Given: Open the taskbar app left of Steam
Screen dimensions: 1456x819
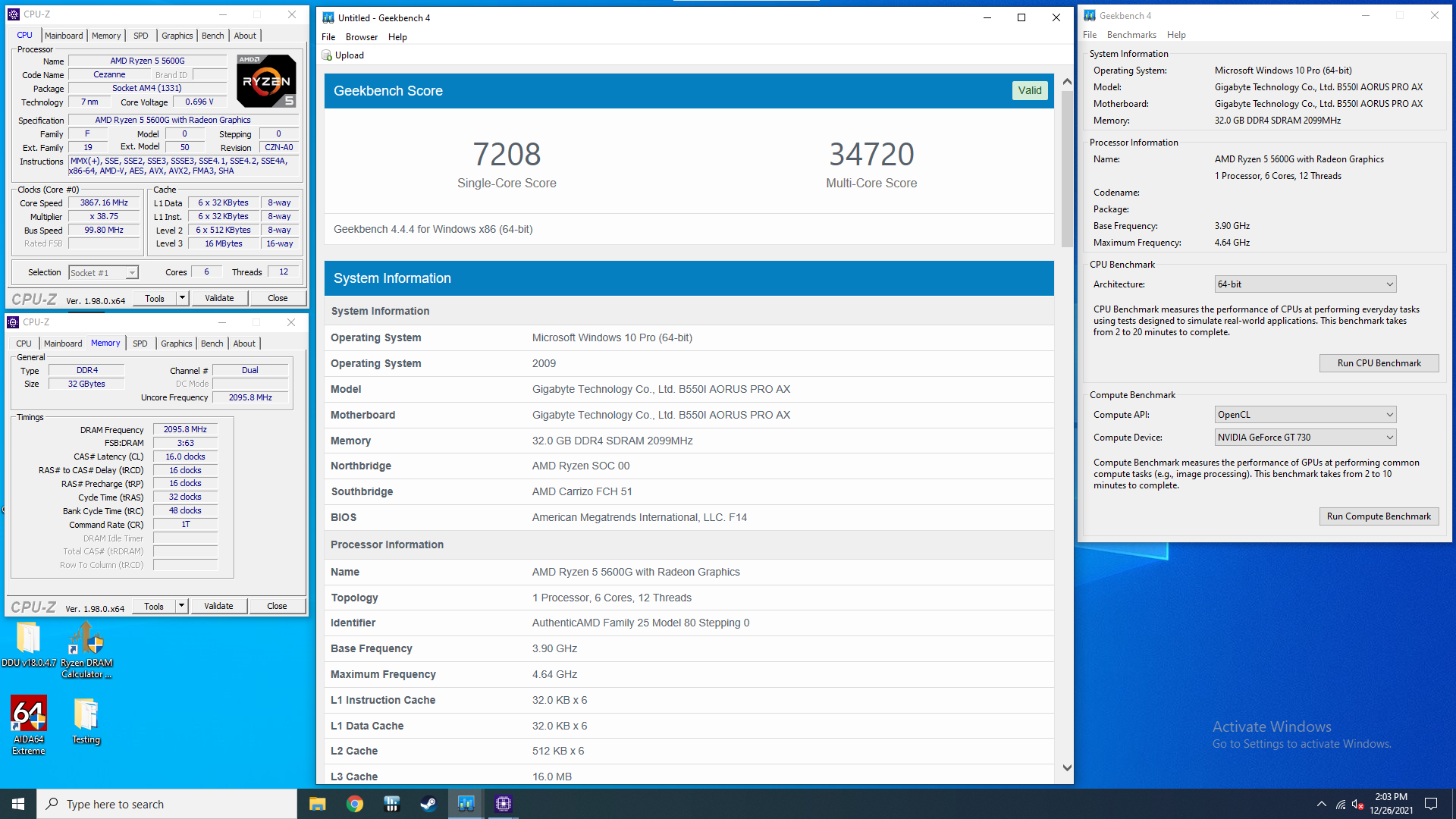Looking at the screenshot, I should pyautogui.click(x=392, y=804).
